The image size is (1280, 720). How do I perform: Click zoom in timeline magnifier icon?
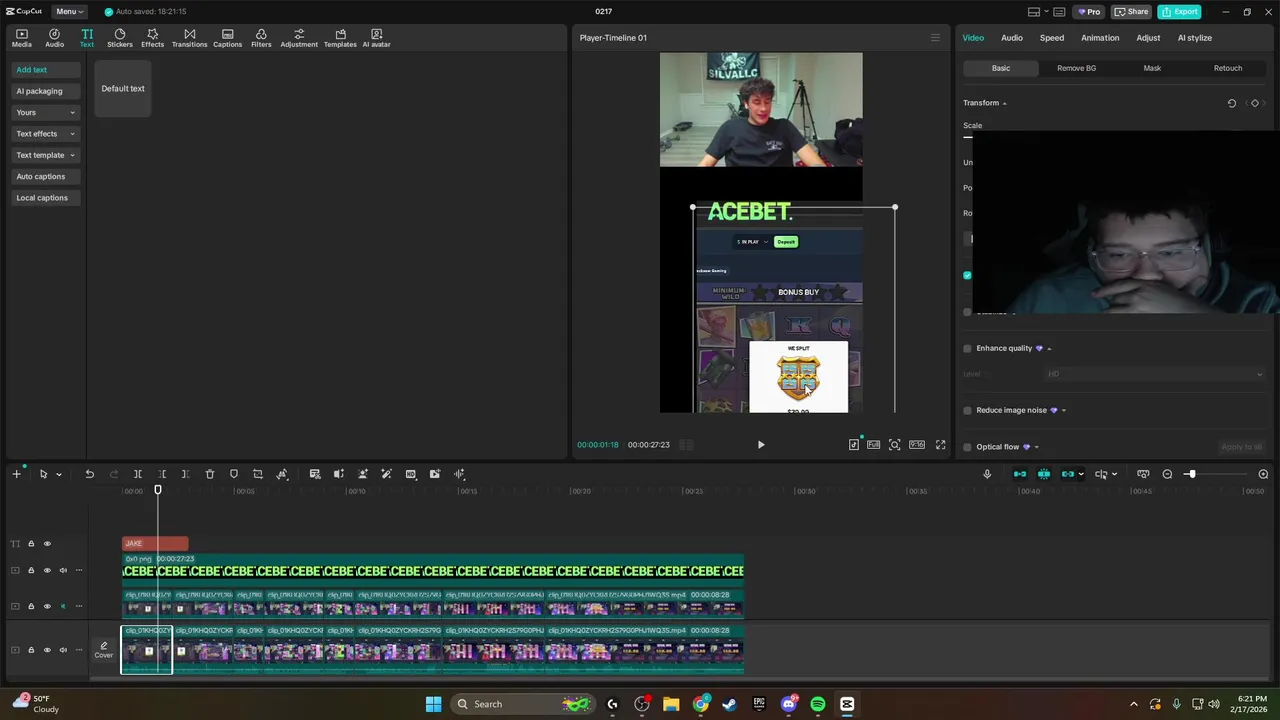(x=1263, y=474)
